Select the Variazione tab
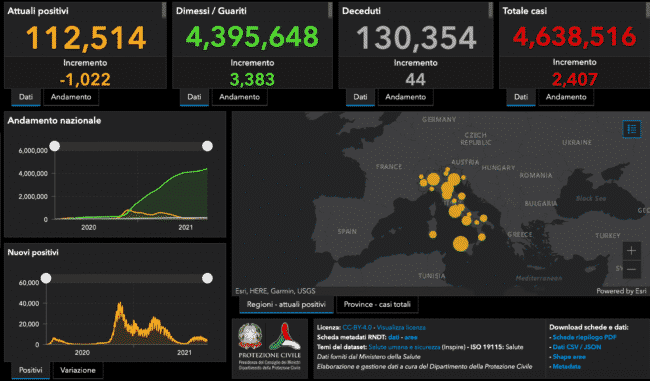This screenshot has width=650, height=381. click(78, 370)
